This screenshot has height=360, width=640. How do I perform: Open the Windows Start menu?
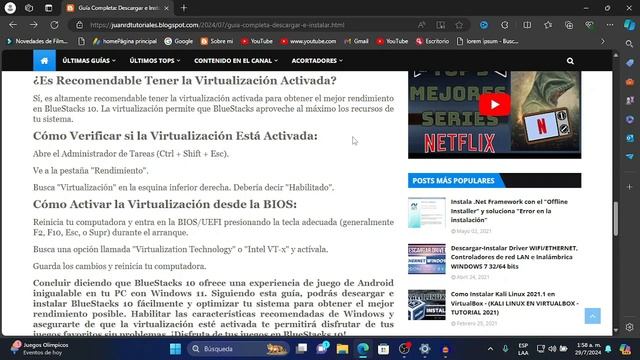176,349
